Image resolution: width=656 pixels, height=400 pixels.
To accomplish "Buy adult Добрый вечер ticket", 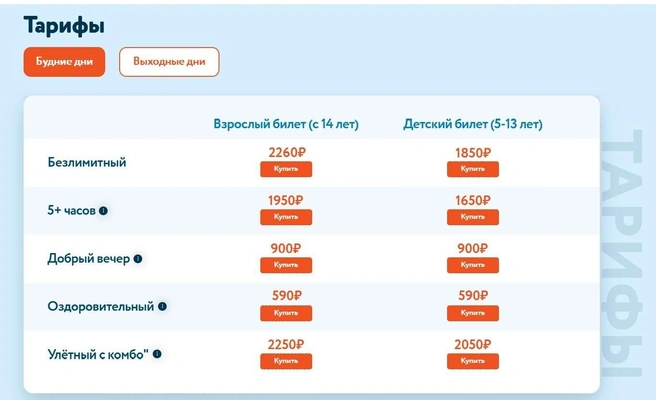I will click(286, 265).
